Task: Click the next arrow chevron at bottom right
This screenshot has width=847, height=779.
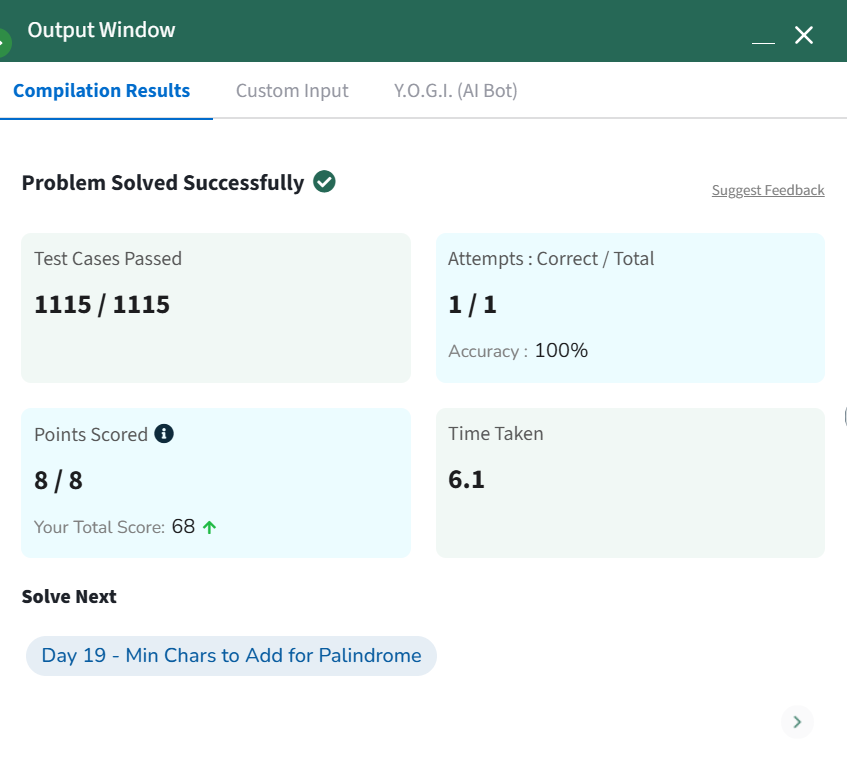Action: (797, 722)
